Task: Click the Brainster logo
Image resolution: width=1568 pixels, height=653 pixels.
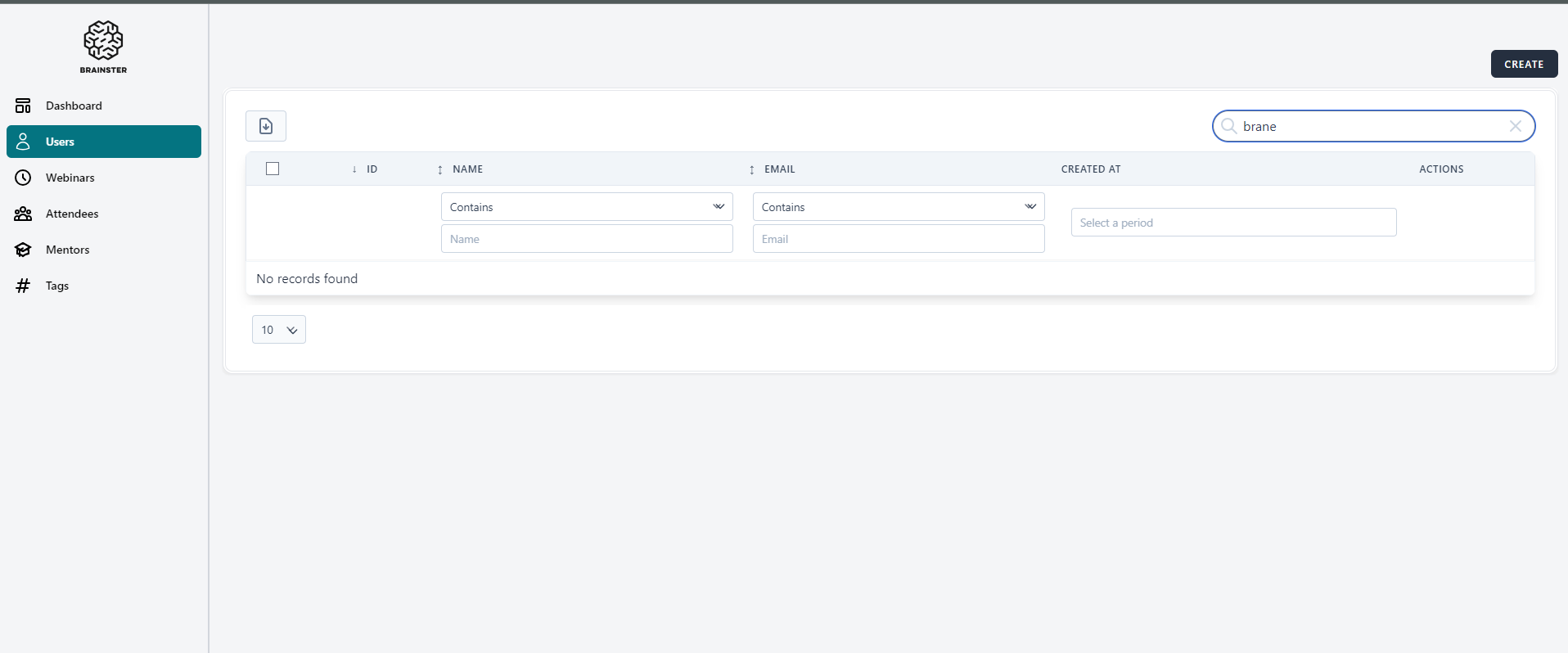Action: coord(103,47)
